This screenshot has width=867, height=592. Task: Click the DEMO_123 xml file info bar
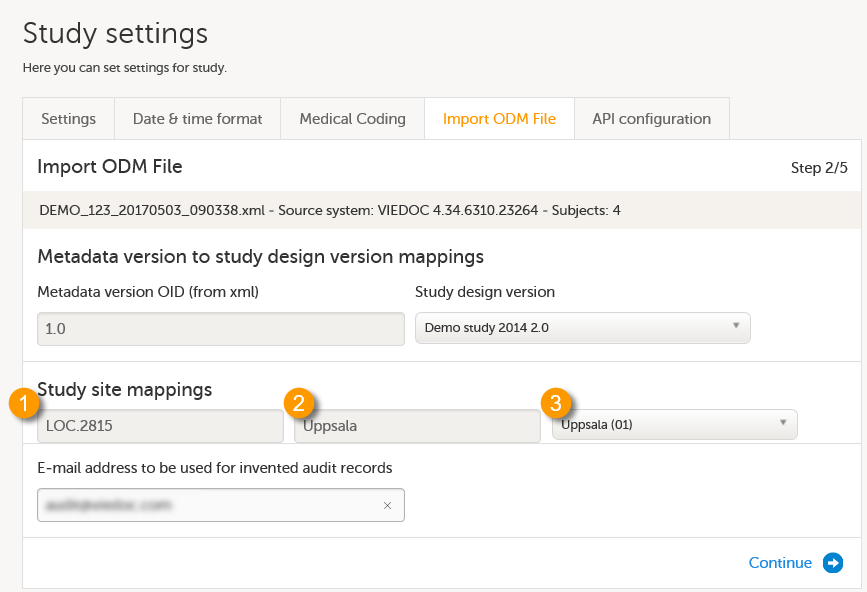pyautogui.click(x=330, y=211)
